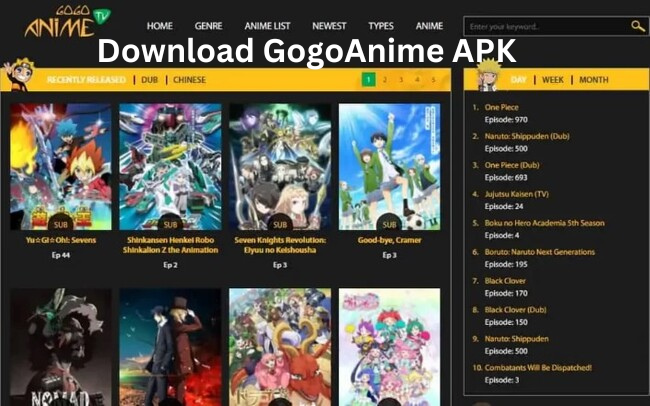Open the ANIME menu item
This screenshot has height=406, width=650.
429,26
